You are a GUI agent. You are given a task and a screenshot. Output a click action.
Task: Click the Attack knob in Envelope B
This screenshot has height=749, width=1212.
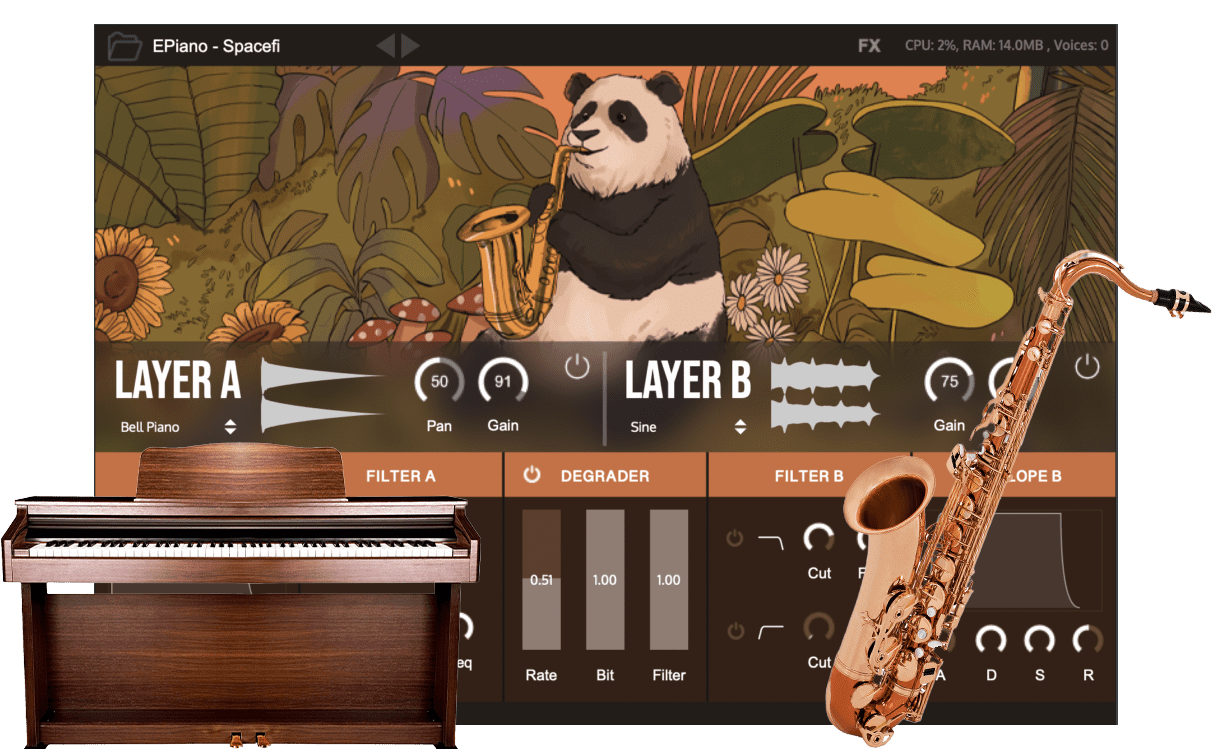click(943, 638)
